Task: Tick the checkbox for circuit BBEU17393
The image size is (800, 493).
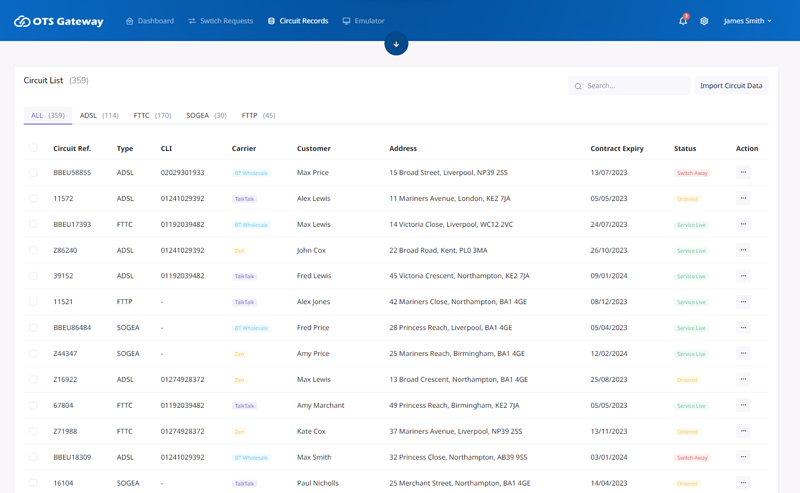Action: [33, 224]
